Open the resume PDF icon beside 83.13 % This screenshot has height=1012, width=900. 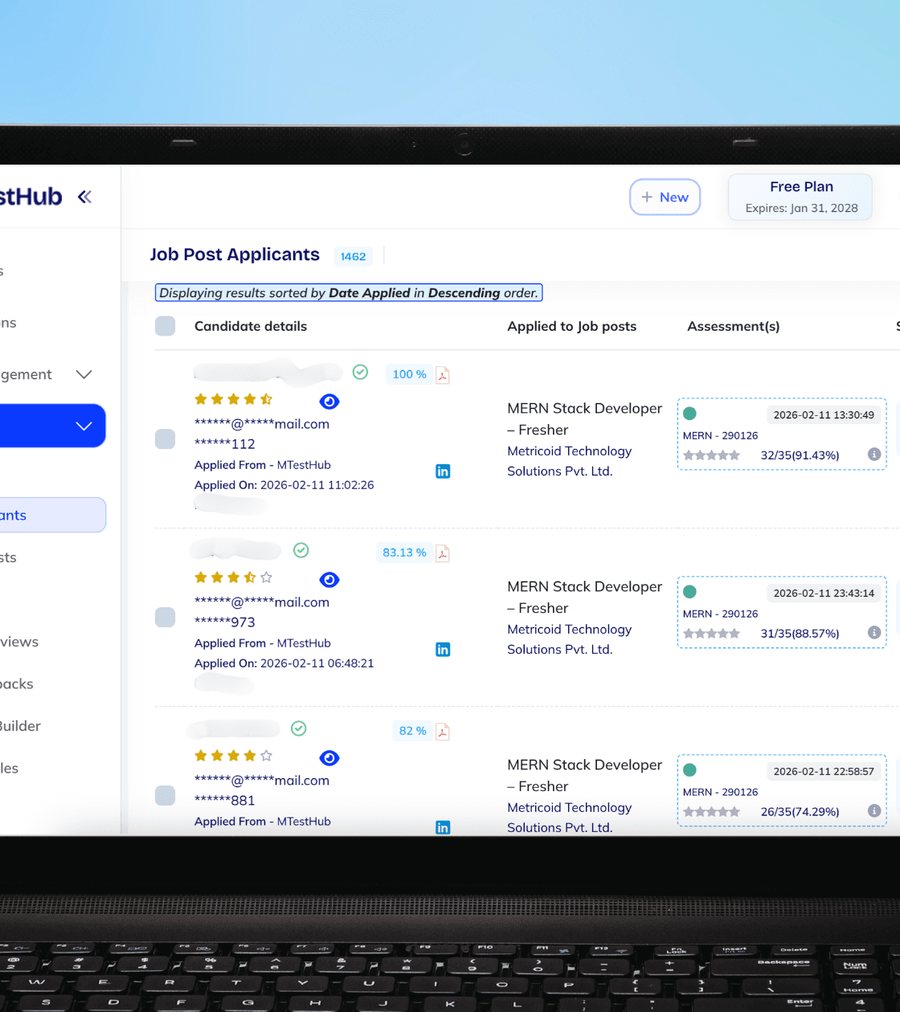(442, 553)
